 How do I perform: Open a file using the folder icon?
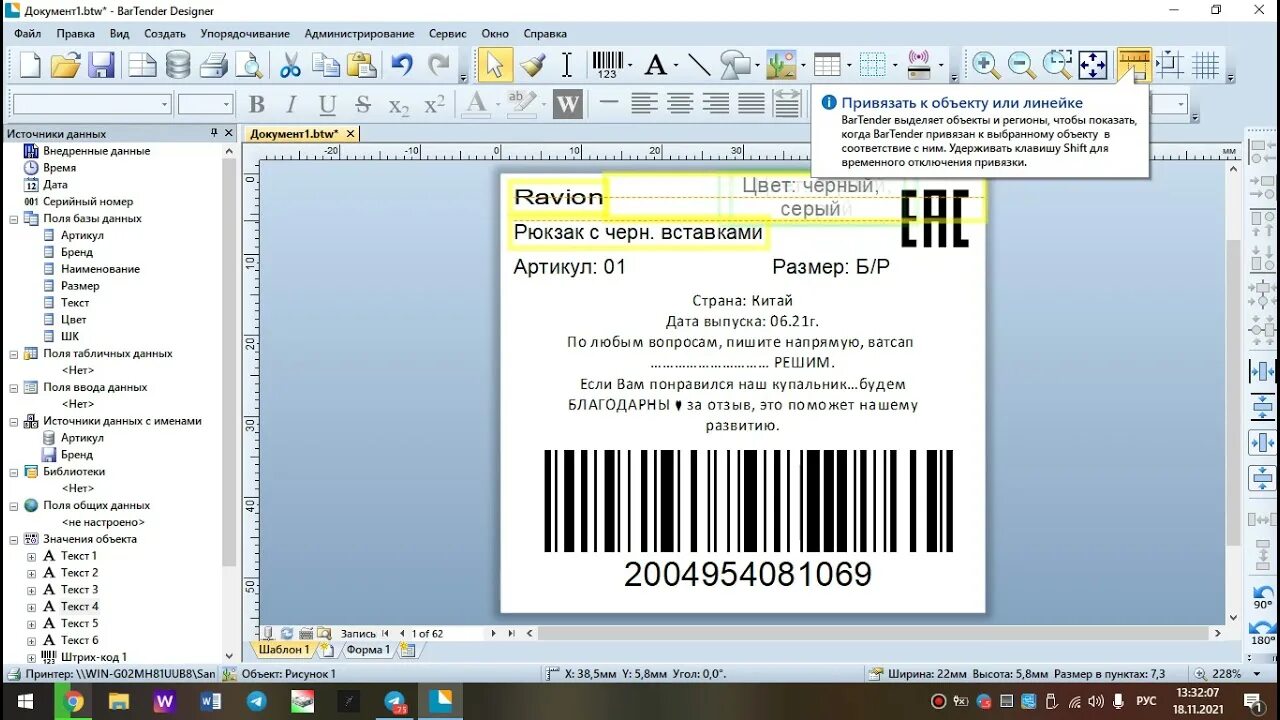coord(66,66)
